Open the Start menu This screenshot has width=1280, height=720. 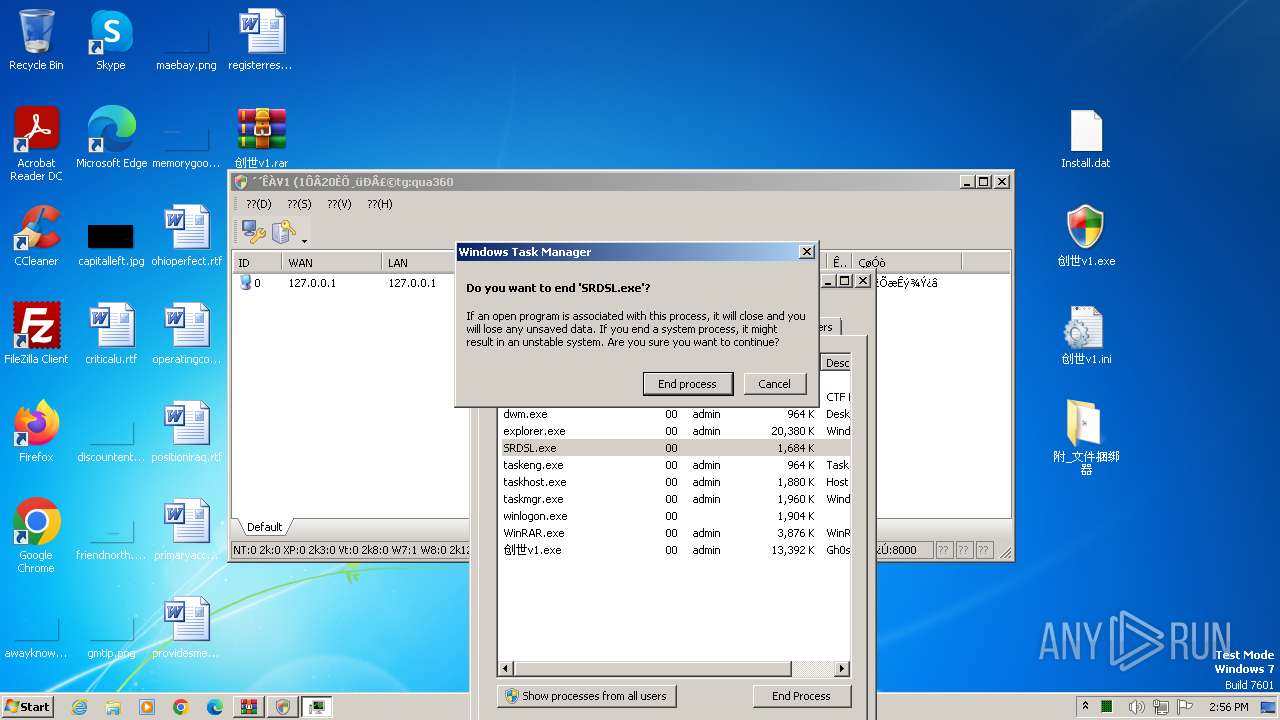pos(28,706)
